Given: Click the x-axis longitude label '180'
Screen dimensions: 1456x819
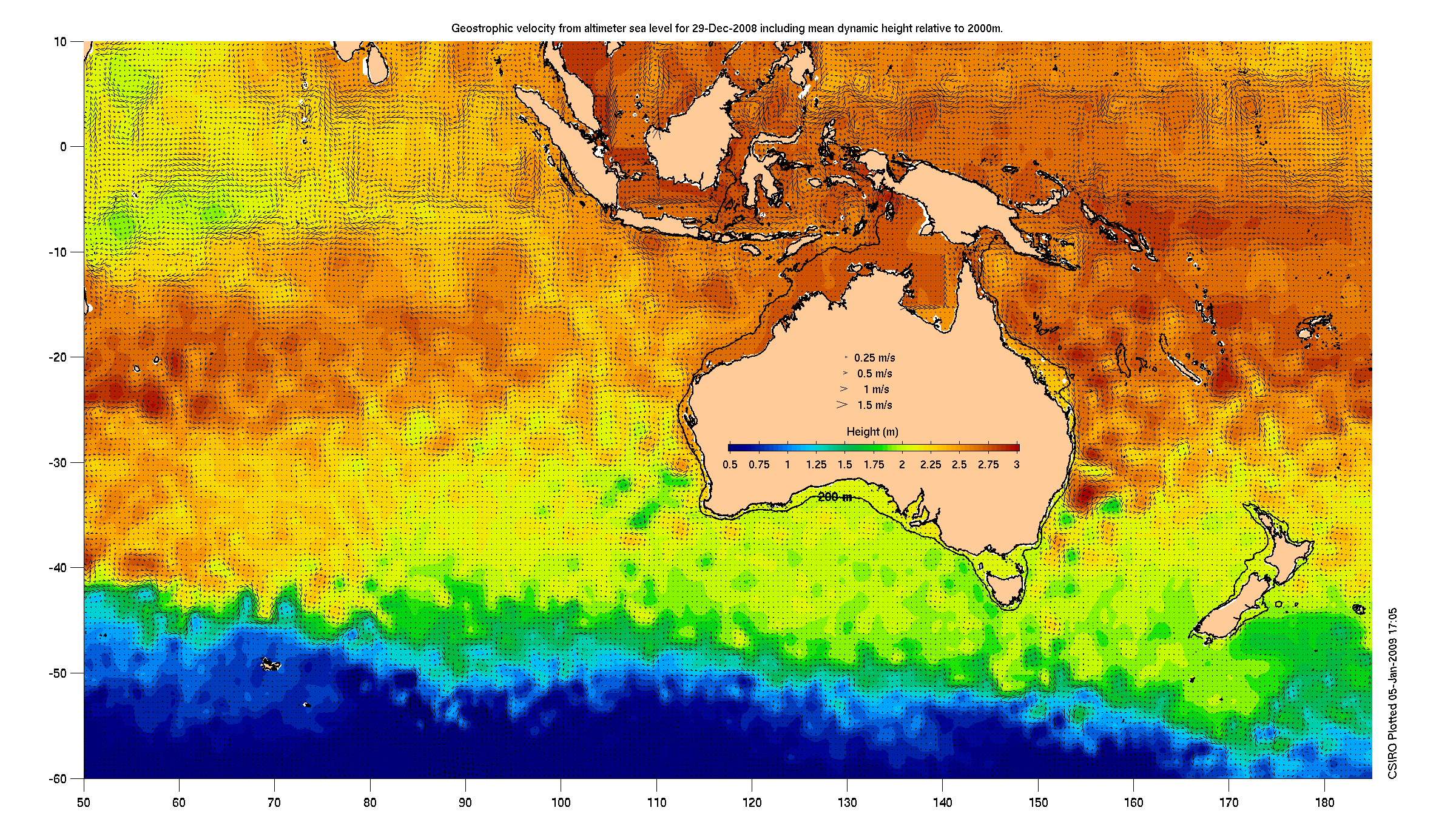Looking at the screenshot, I should pos(1324,803).
